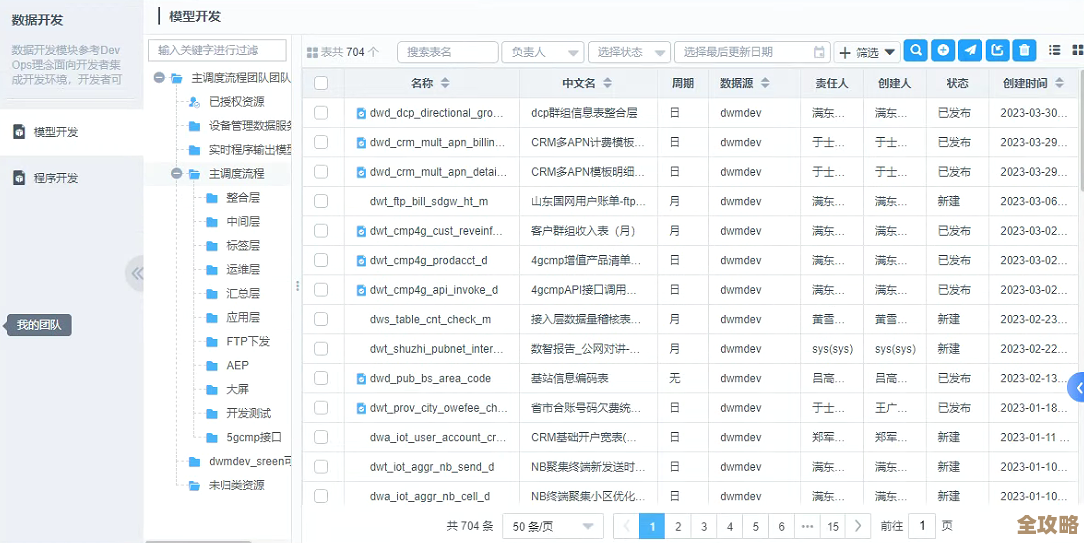This screenshot has height=543, width=1084.
Task: Open the 负责人 dropdown
Action: point(543,52)
